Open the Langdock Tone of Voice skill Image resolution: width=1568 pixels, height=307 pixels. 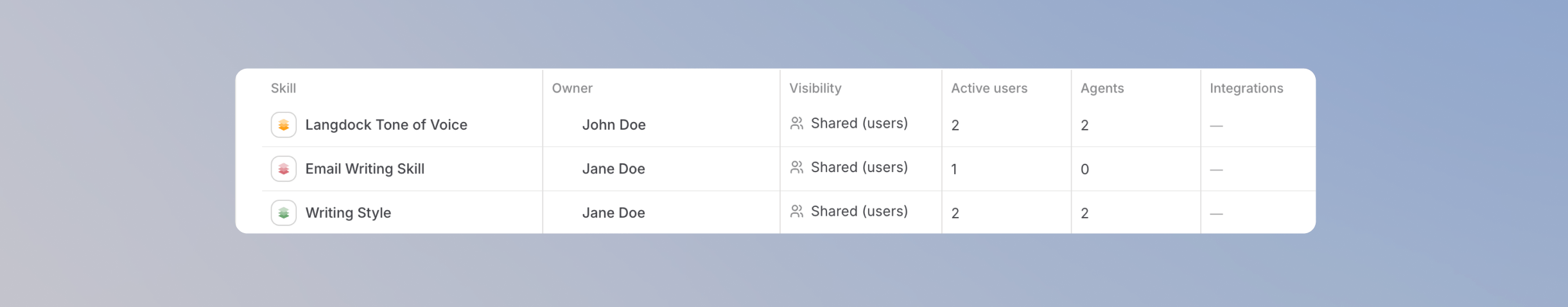(386, 125)
